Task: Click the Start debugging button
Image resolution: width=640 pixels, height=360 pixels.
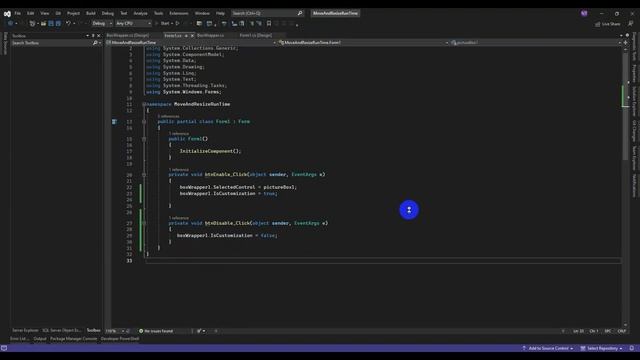Action: tap(162, 24)
